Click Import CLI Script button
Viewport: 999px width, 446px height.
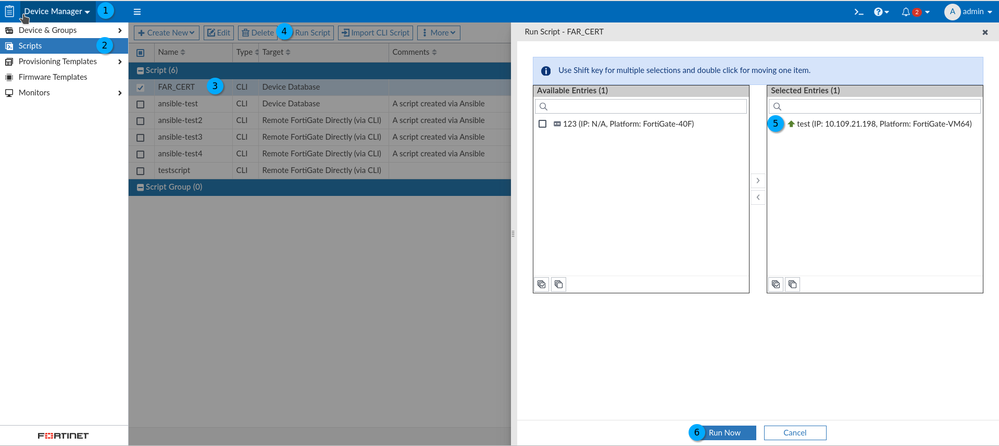[375, 32]
